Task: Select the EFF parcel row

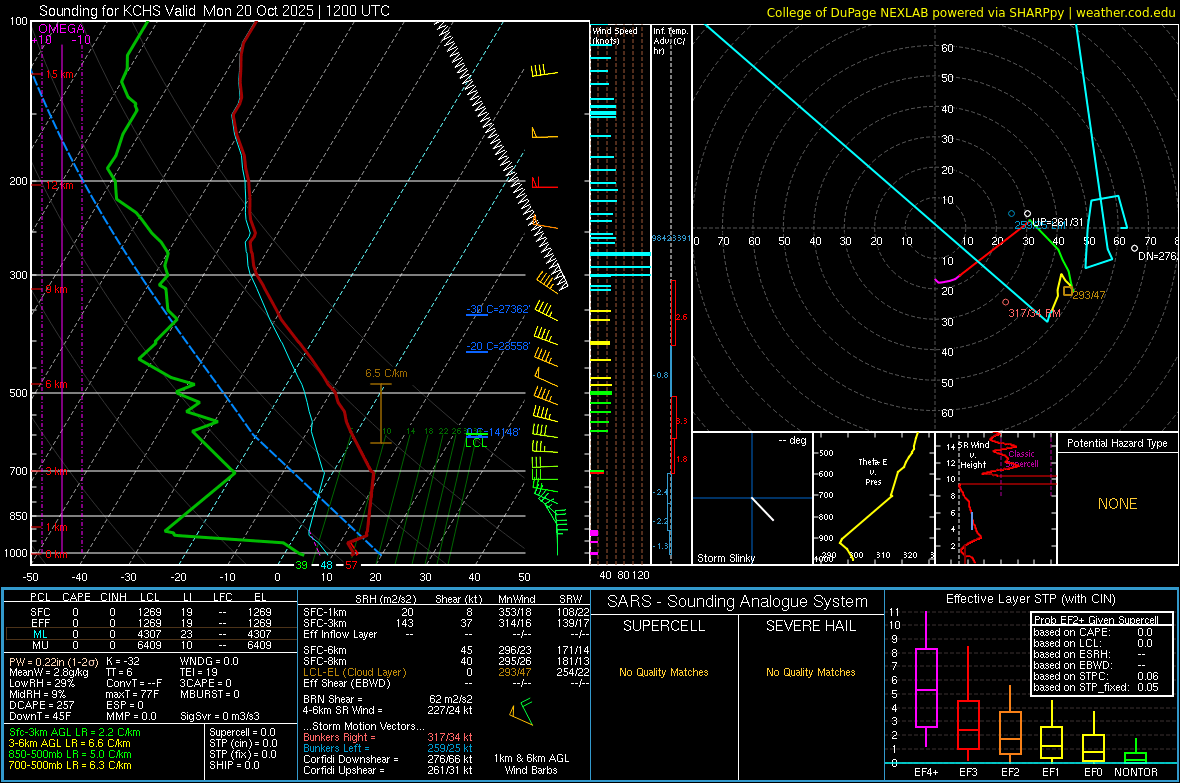Action: coord(151,623)
